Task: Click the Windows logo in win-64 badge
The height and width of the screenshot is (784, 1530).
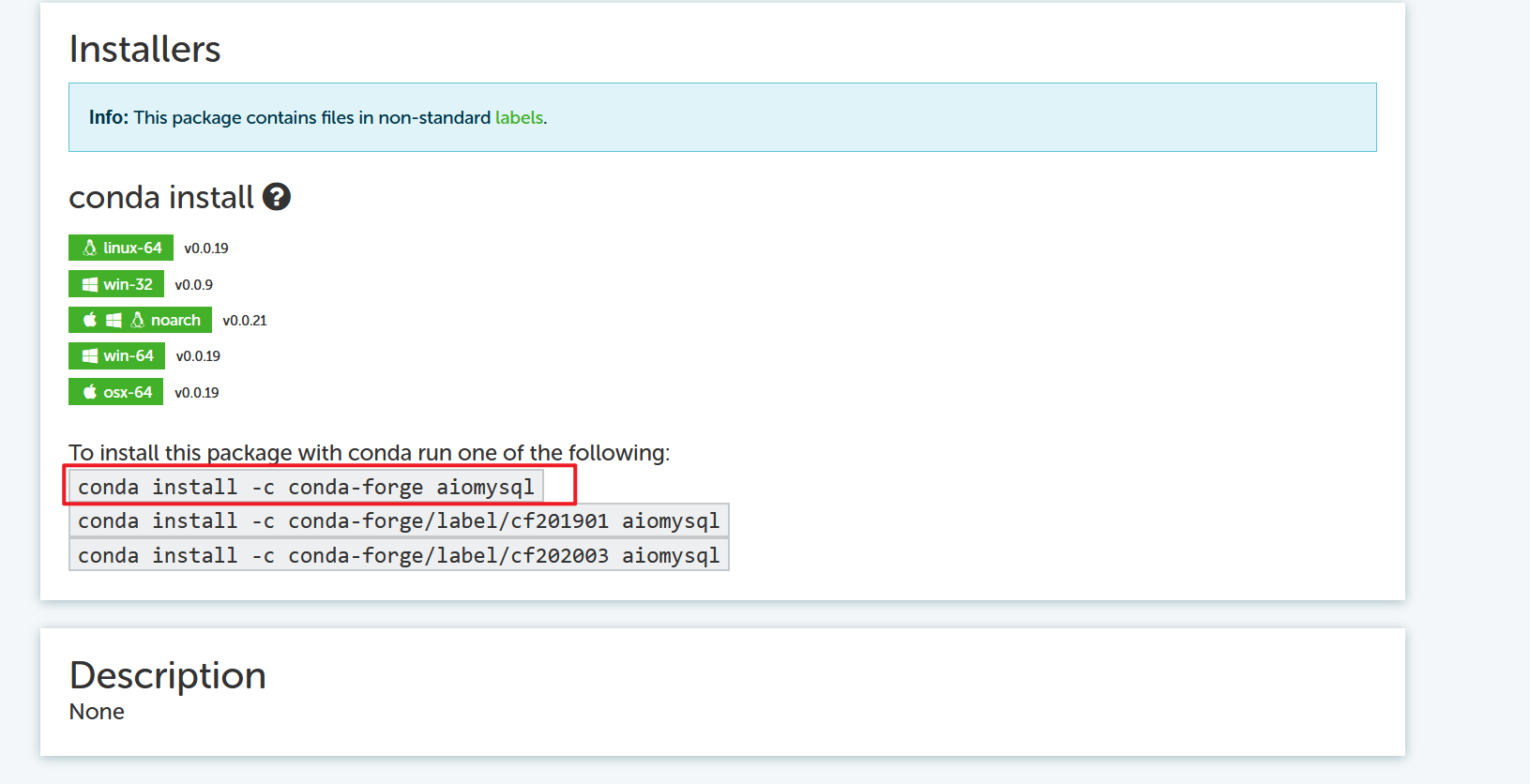Action: pos(90,355)
